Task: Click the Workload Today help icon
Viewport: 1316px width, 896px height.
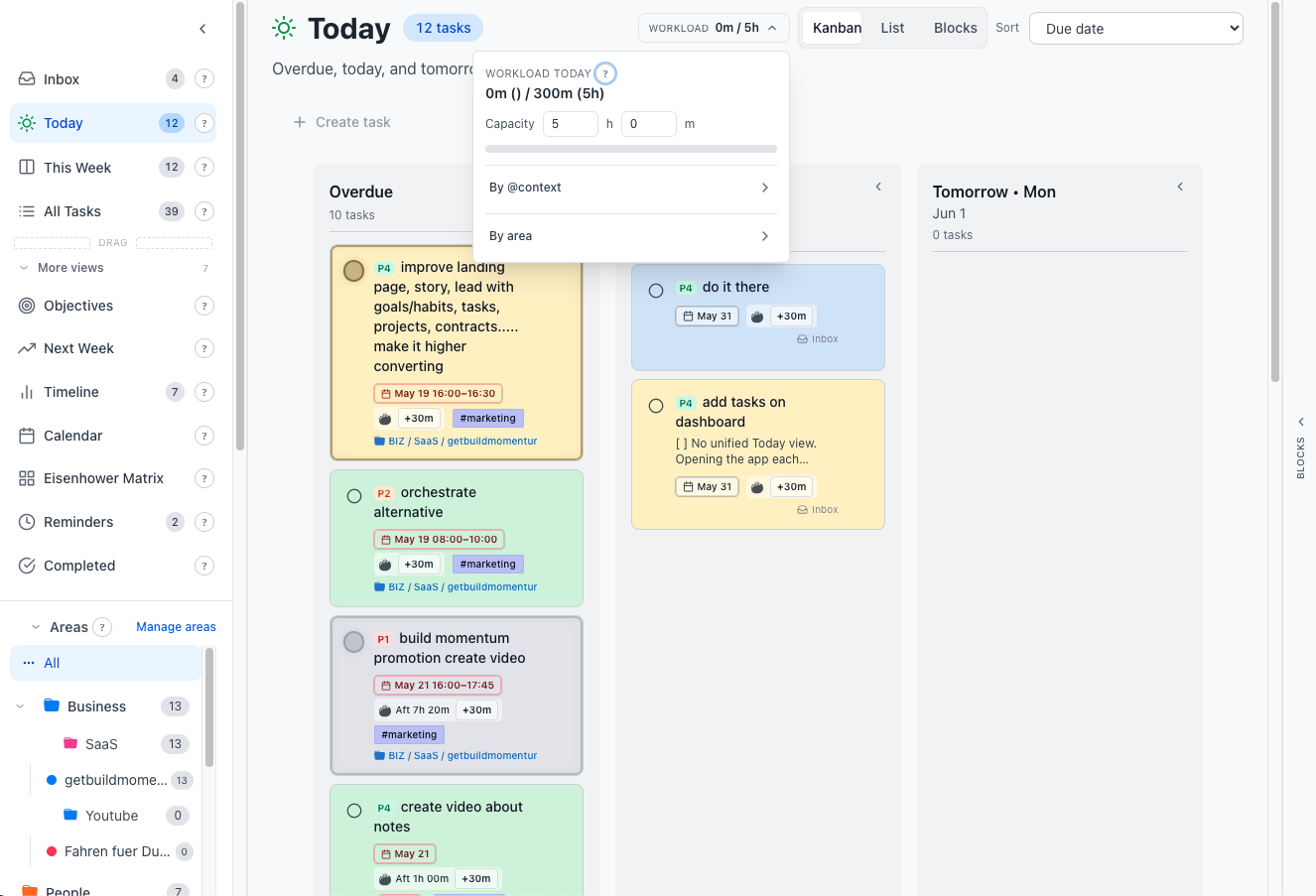Action: tap(605, 73)
